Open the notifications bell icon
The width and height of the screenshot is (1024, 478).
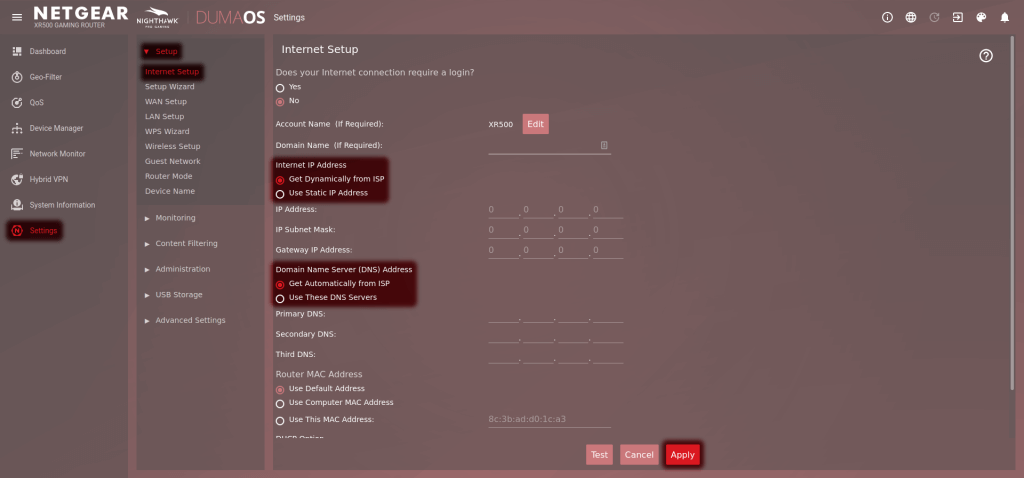1004,18
